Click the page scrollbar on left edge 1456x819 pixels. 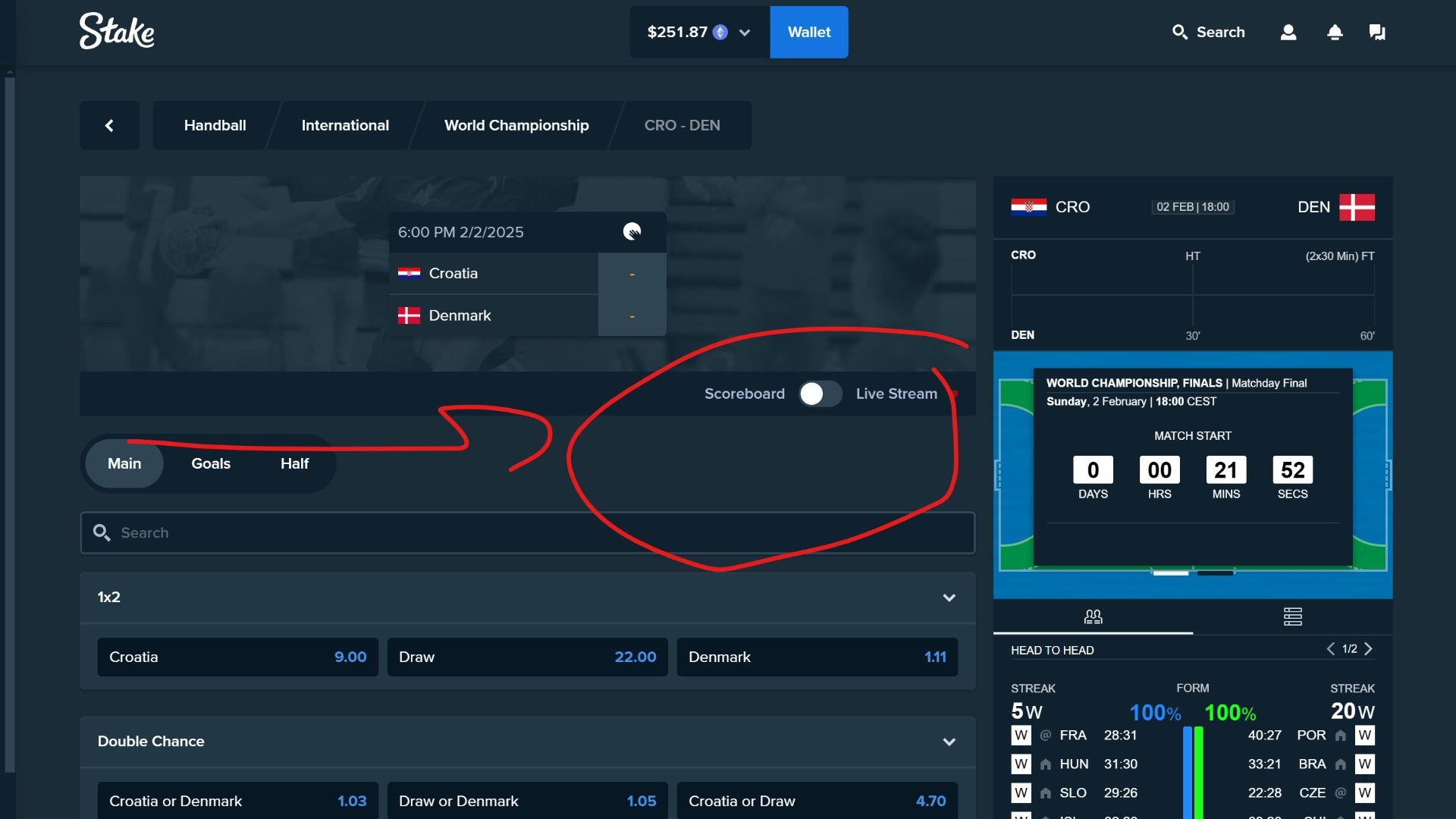click(10, 425)
